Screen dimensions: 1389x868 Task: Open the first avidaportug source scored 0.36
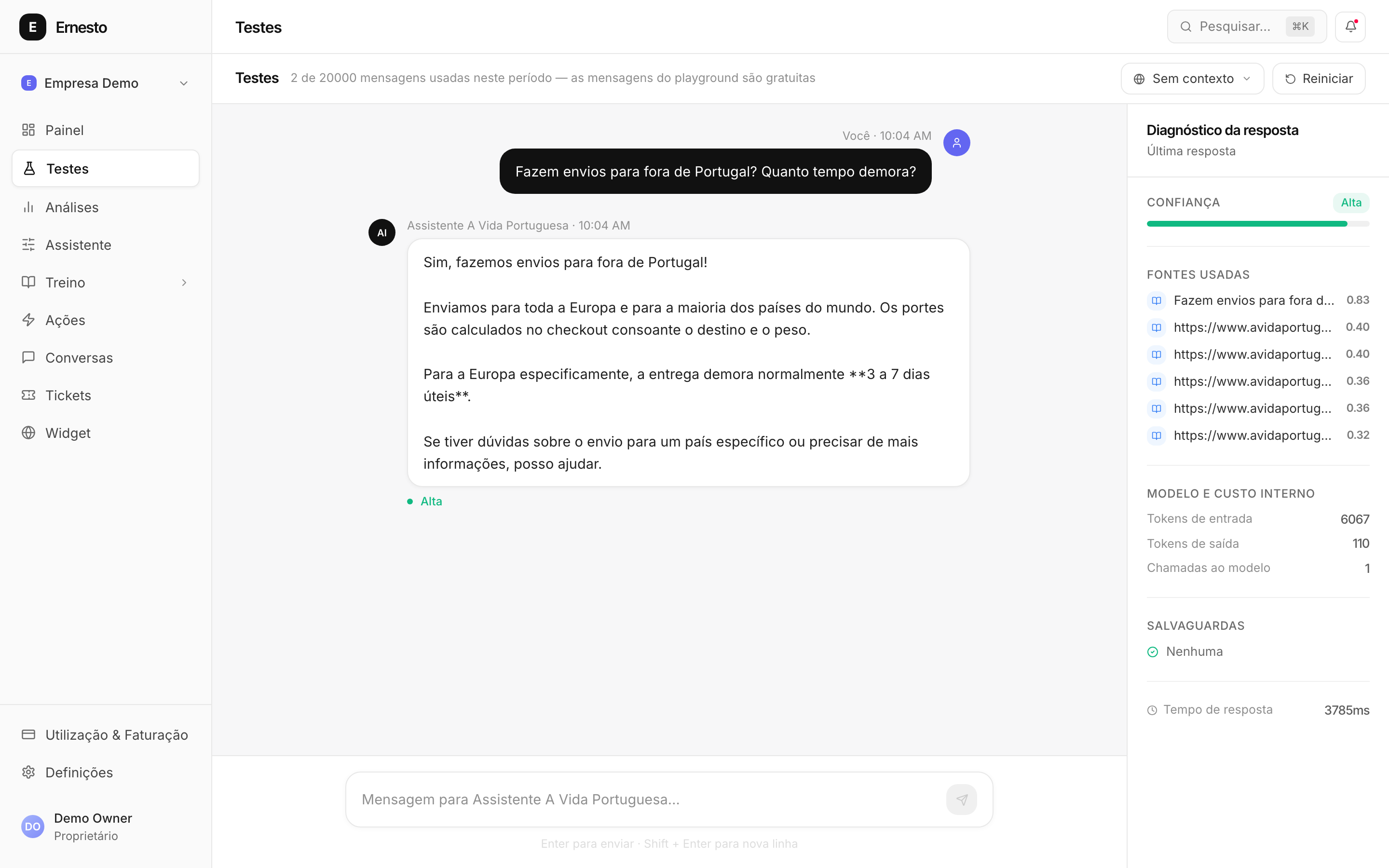click(1257, 381)
